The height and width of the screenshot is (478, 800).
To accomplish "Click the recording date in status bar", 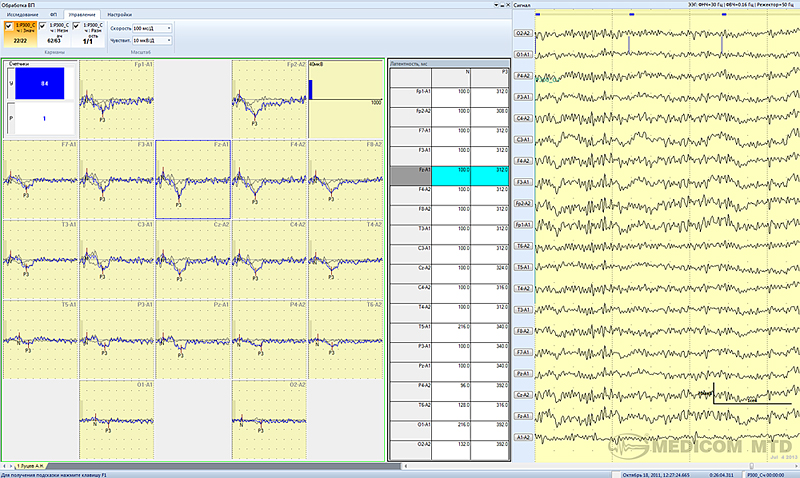I will [656, 475].
